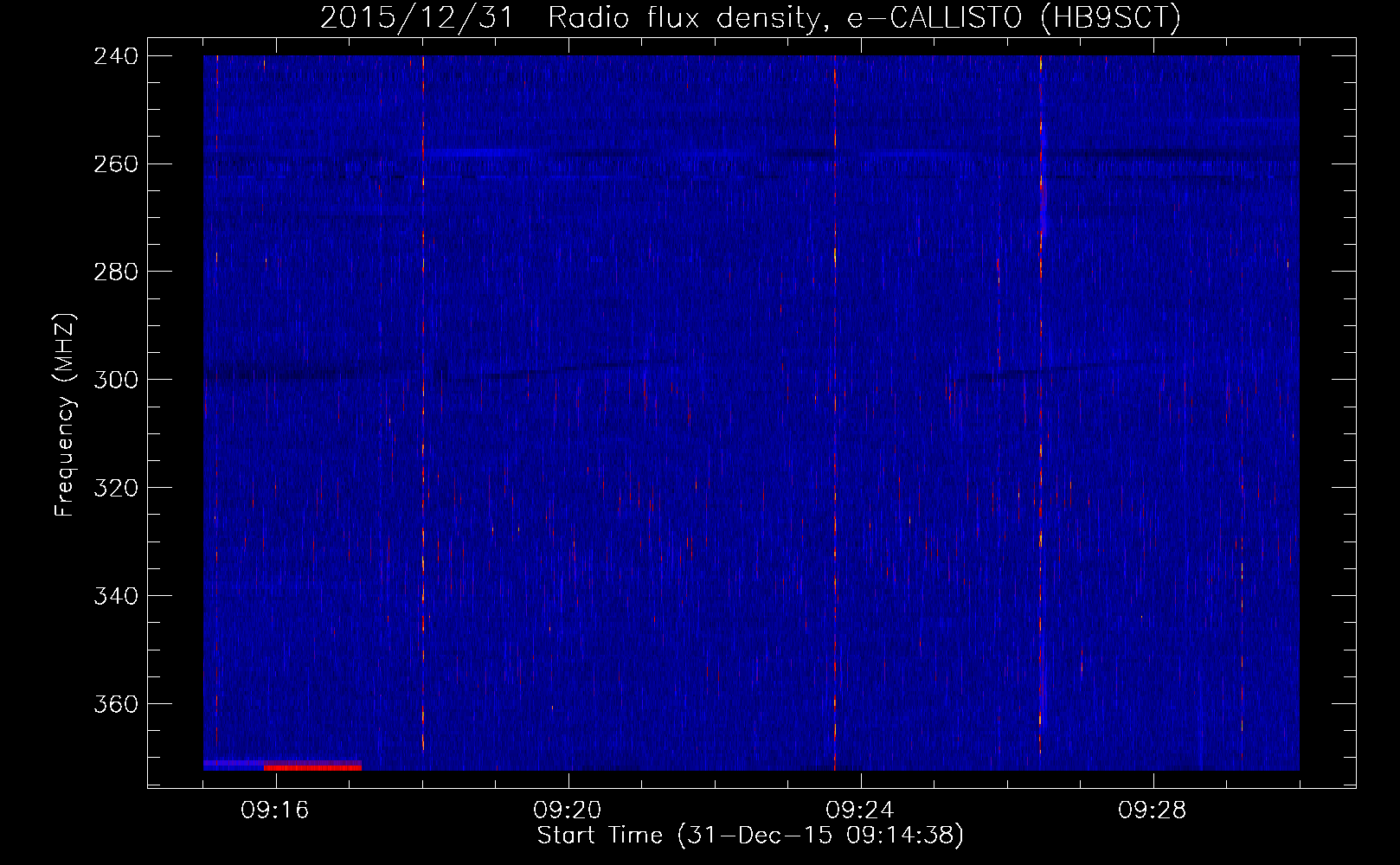The width and height of the screenshot is (1400, 865).
Task: Click the 'Start Time (31-Dec-15 09:14:38)' label
Action: [x=750, y=835]
